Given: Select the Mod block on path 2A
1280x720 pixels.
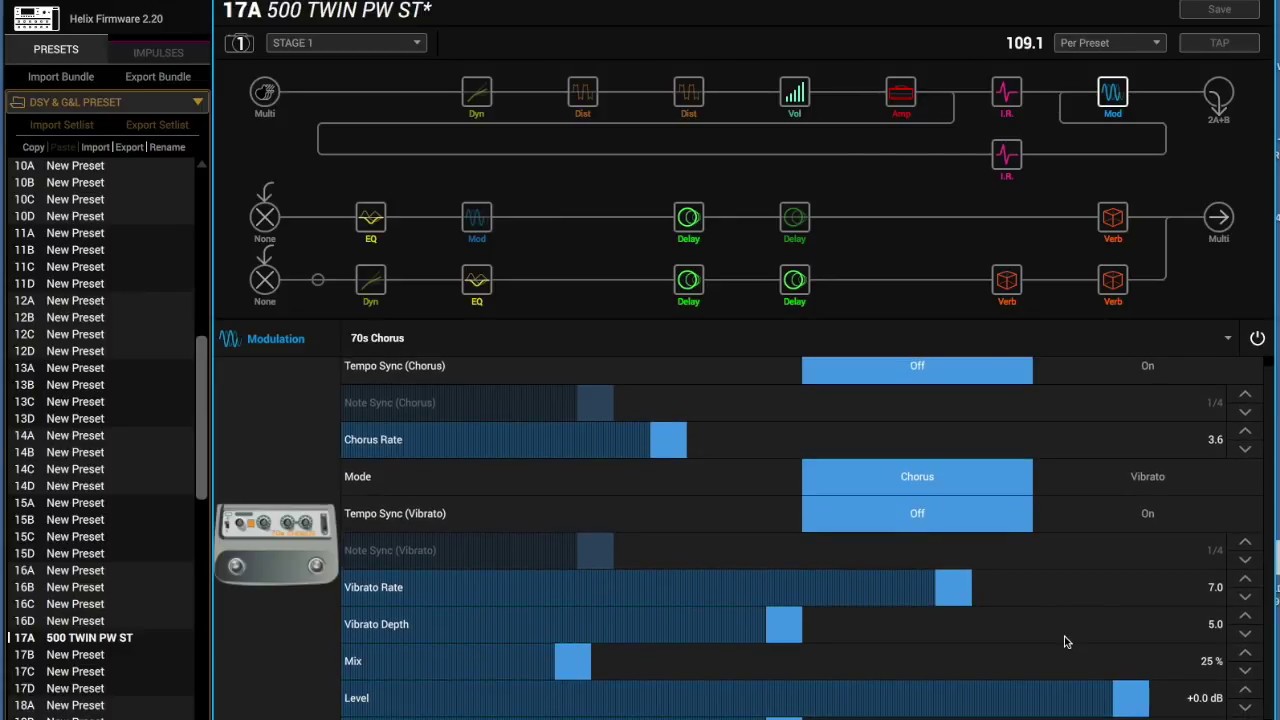Looking at the screenshot, I should (x=477, y=218).
